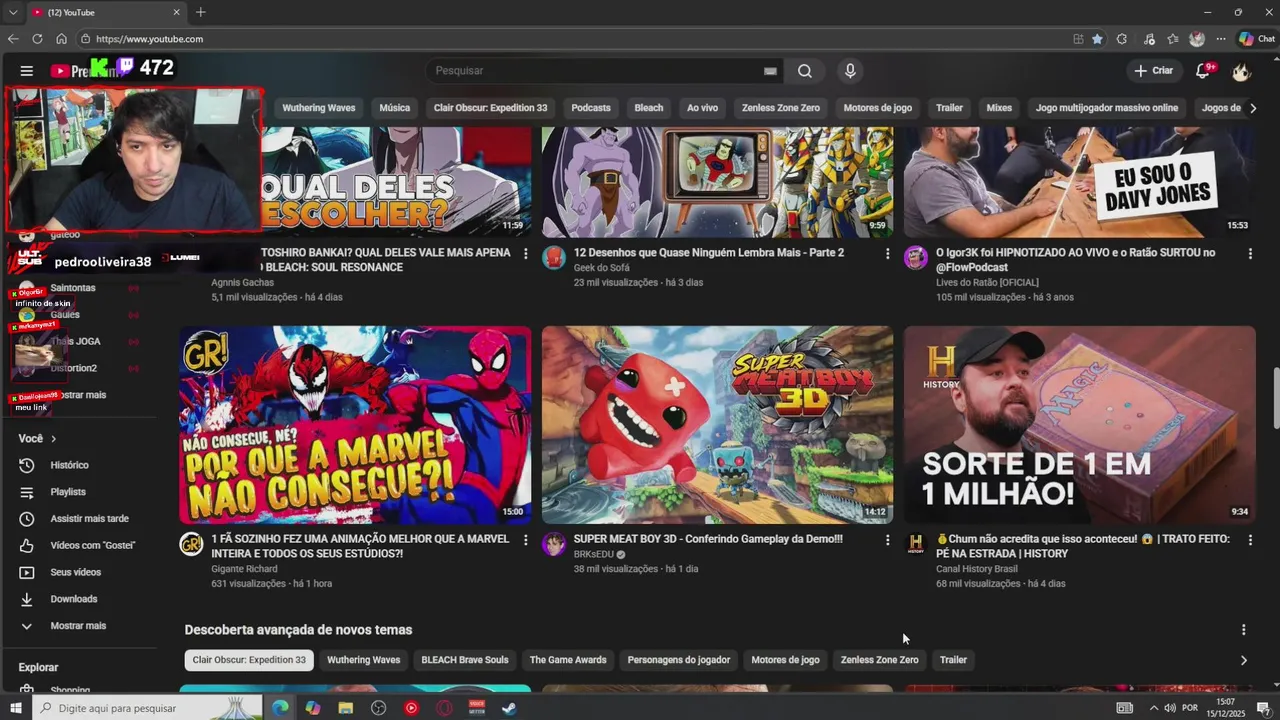Open the on-screen keyboard in search box
Screen dimensions: 1280x720
coord(770,71)
